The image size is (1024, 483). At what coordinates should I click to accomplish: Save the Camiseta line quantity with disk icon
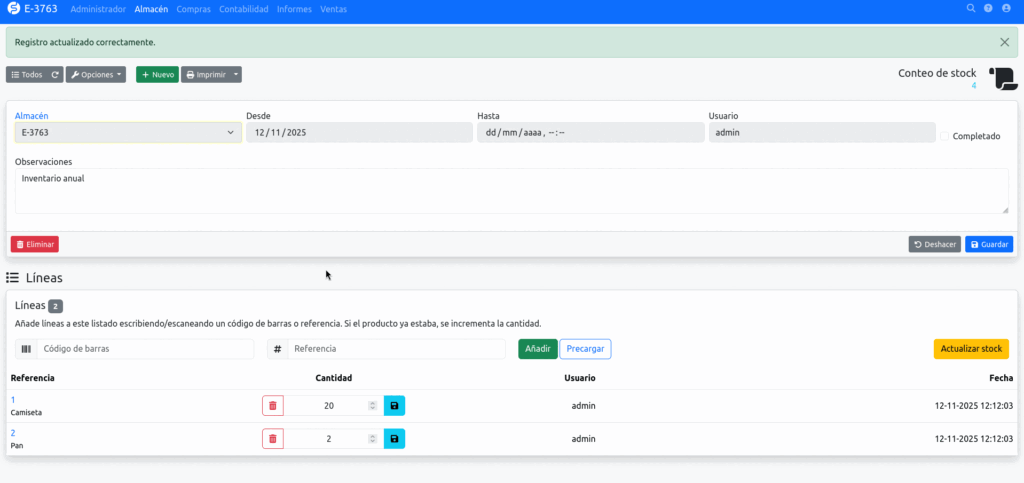(394, 406)
